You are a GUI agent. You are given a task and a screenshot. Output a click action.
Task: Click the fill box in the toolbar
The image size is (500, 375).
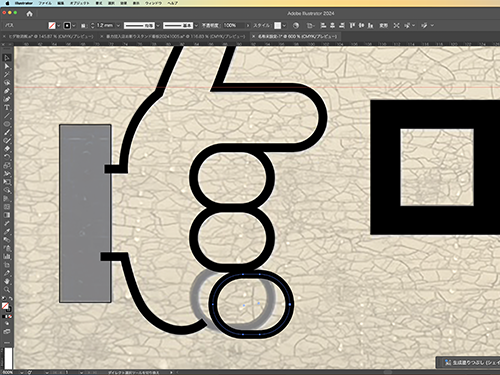click(5, 306)
